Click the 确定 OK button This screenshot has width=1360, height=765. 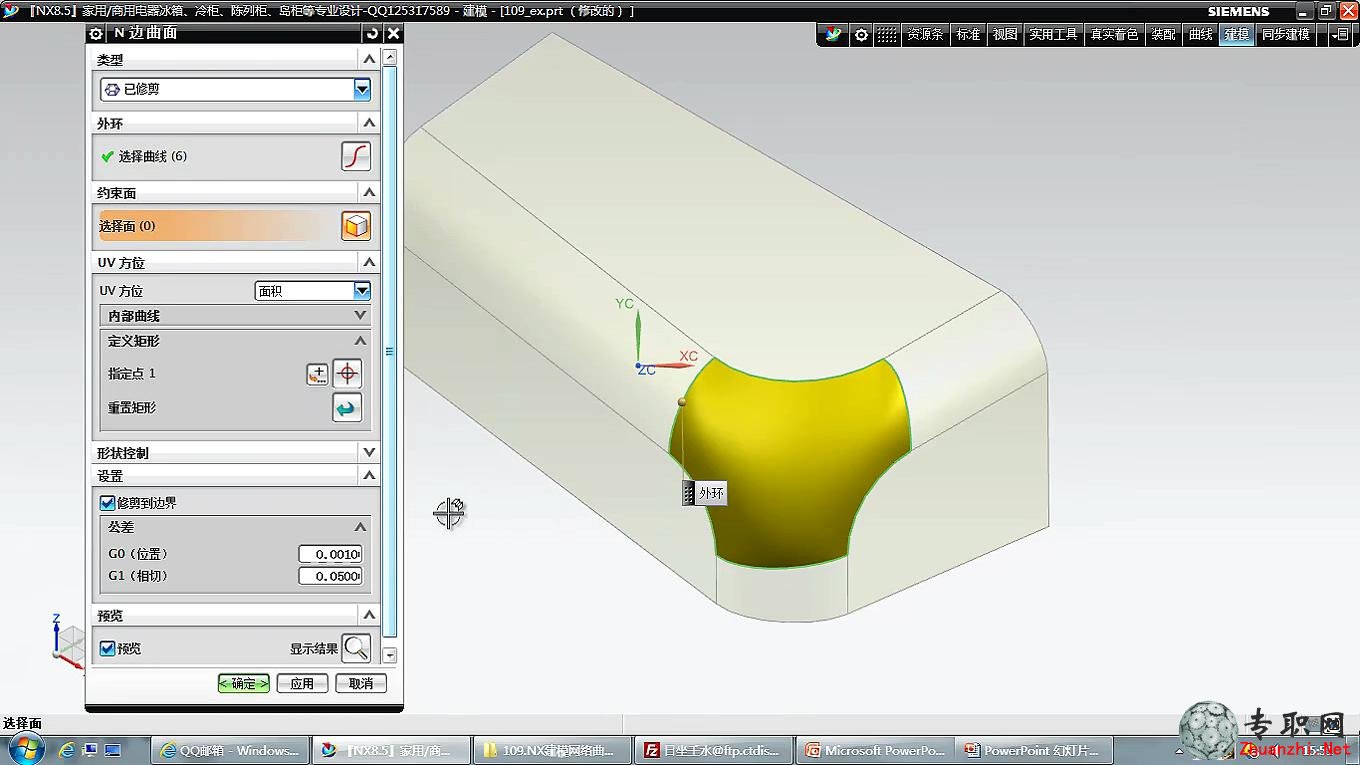(x=244, y=684)
